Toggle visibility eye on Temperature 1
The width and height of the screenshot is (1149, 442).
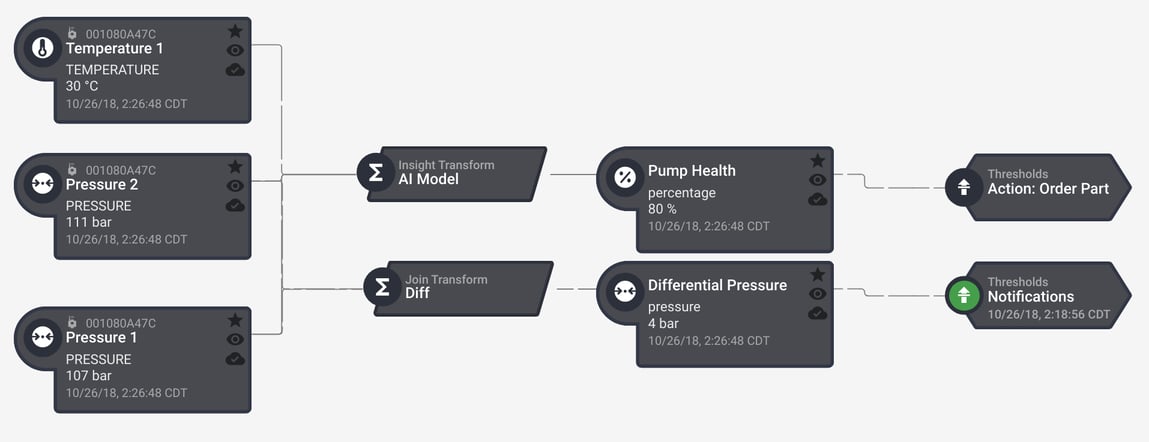pos(235,50)
